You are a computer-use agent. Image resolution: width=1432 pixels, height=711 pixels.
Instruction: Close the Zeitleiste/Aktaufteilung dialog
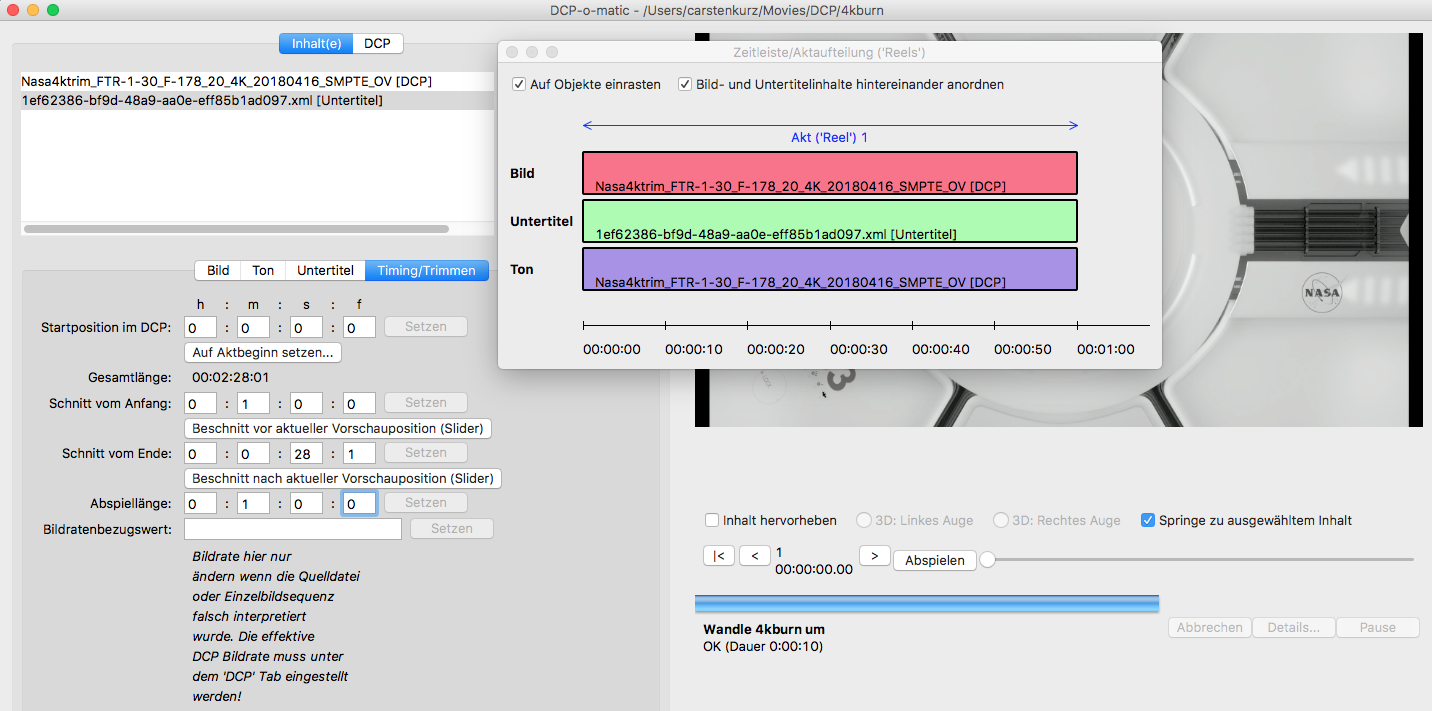pyautogui.click(x=514, y=52)
